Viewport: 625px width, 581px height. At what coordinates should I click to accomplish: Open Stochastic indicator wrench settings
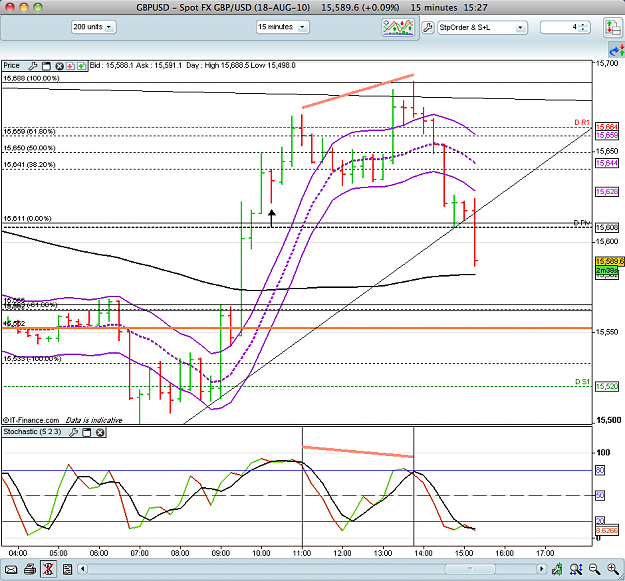[73, 432]
